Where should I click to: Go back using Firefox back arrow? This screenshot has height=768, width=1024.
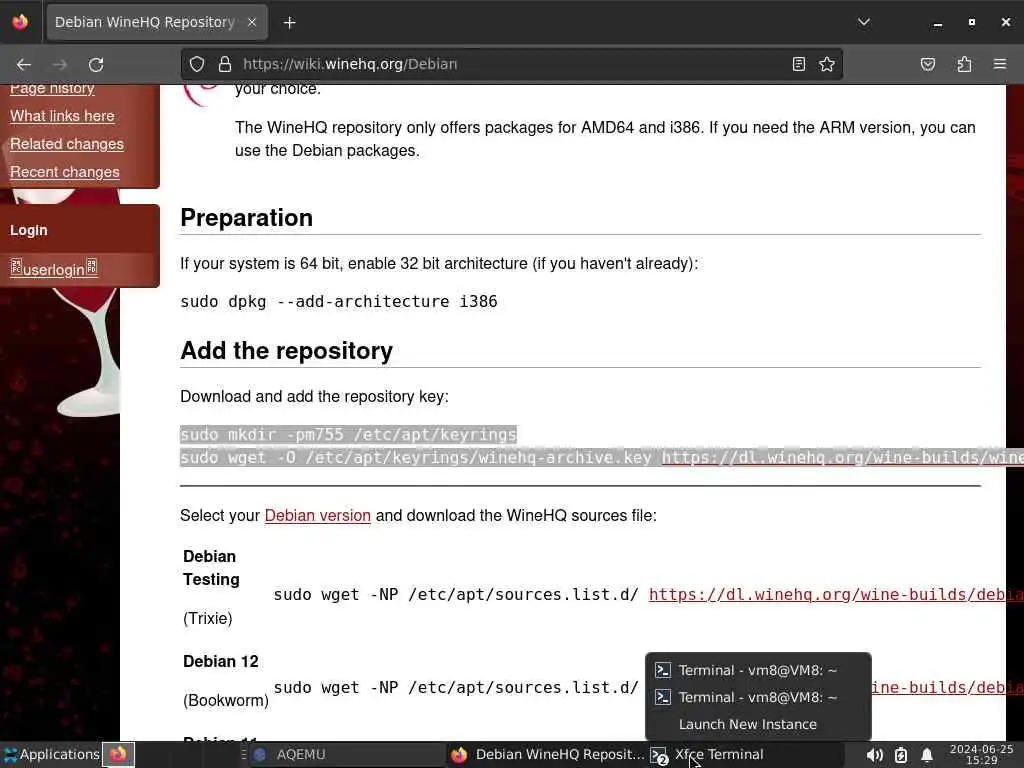click(24, 64)
